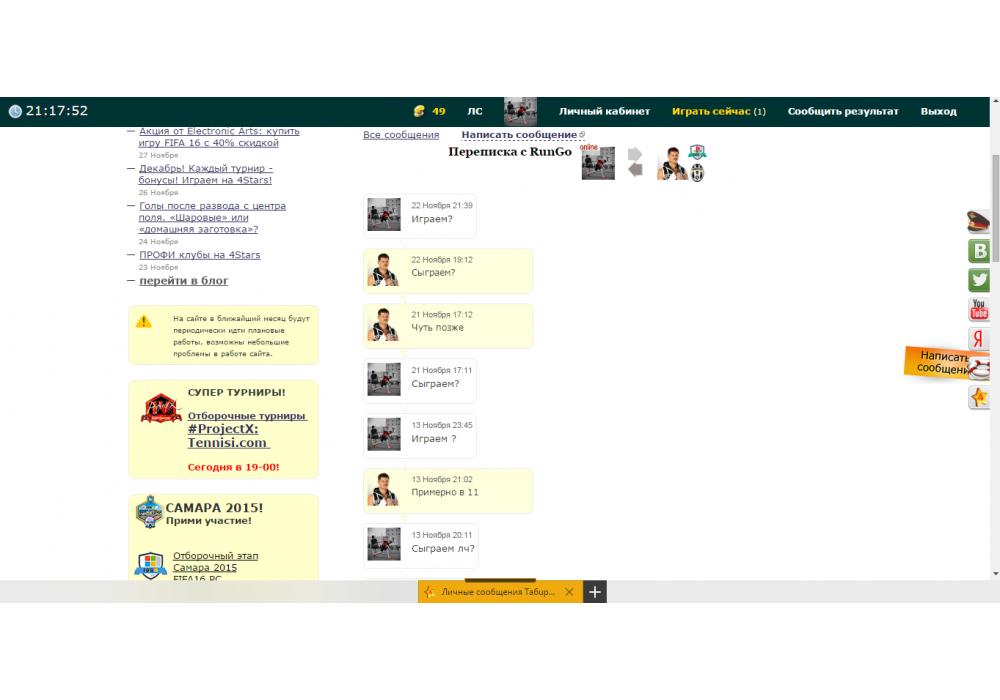This screenshot has width=1000, height=700.
Task: Open '#ProjectX: Tennisi.com' tournament link
Action: point(228,436)
